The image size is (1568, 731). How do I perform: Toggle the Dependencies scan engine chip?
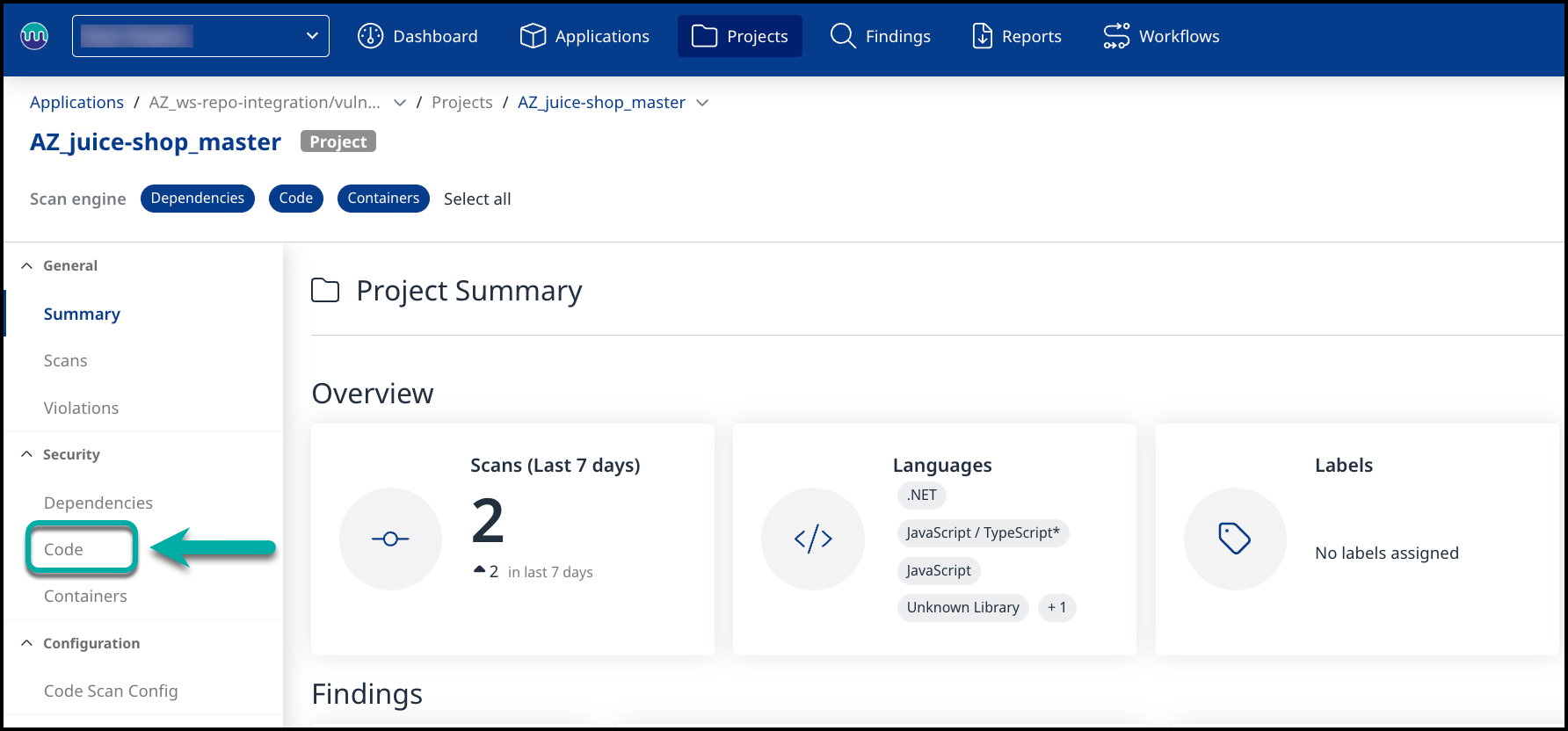(x=198, y=199)
